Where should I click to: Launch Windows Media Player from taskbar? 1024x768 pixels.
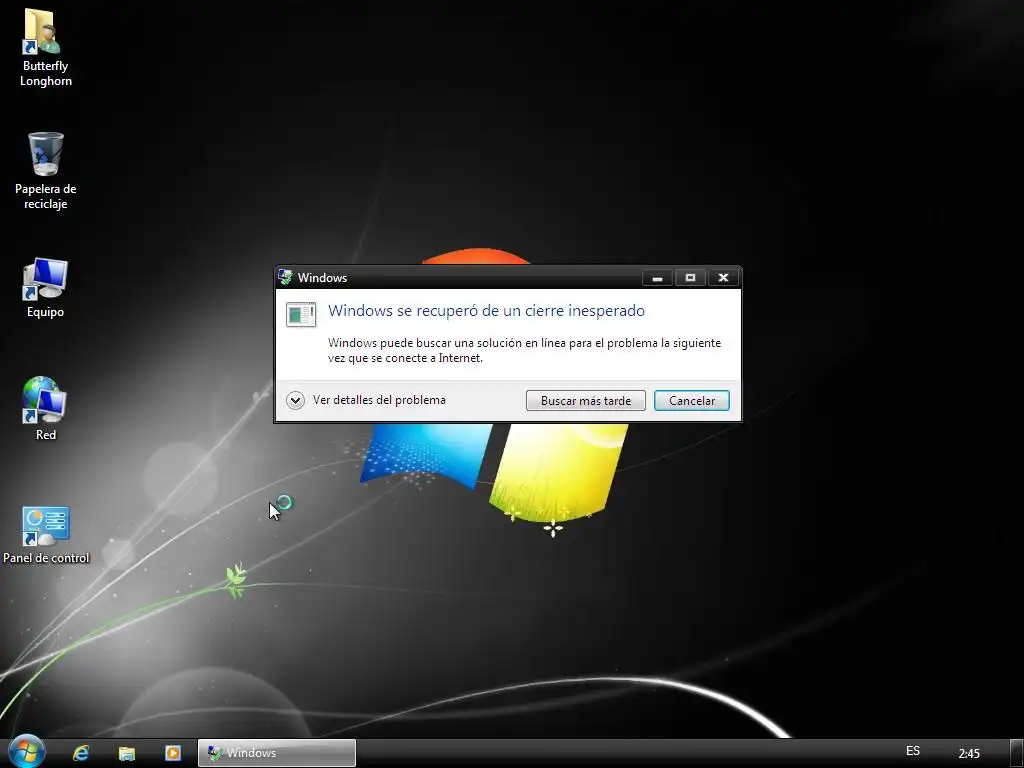pyautogui.click(x=172, y=753)
